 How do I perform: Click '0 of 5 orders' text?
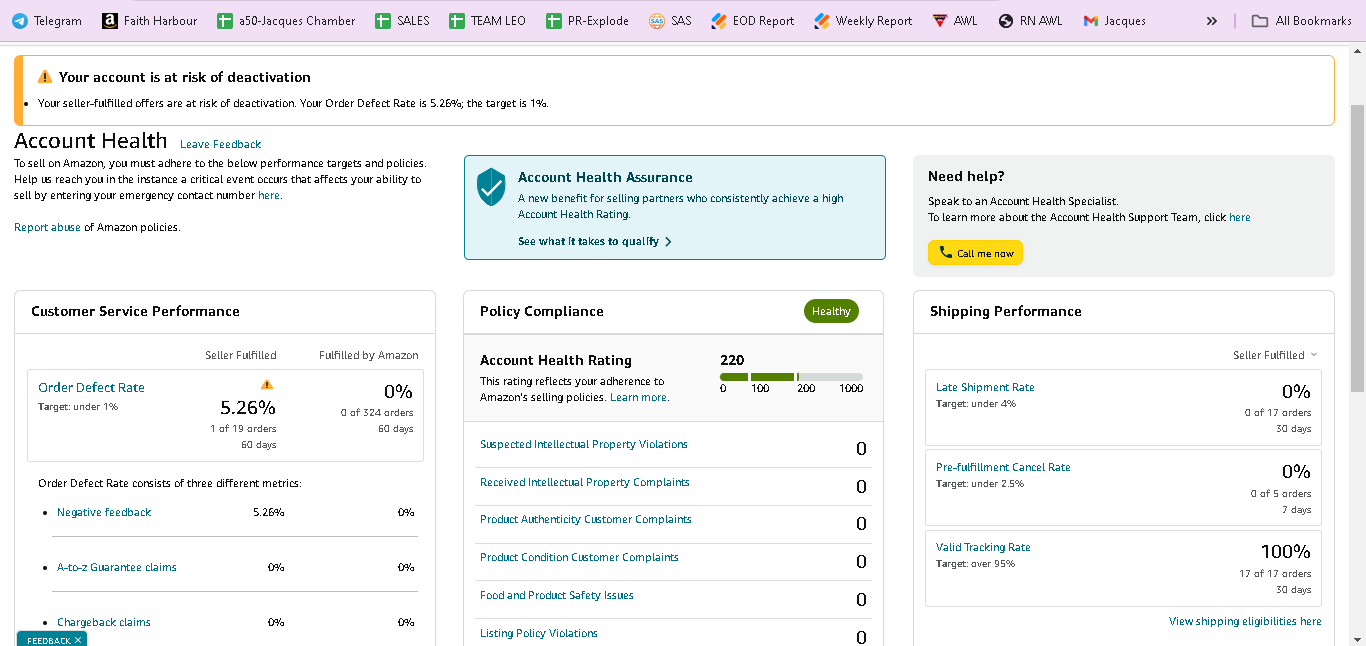pyautogui.click(x=1280, y=493)
